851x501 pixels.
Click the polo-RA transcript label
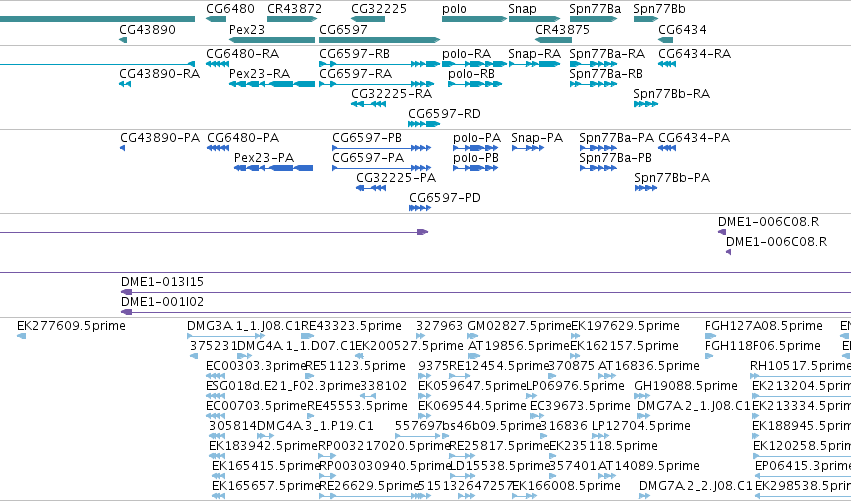[466, 54]
